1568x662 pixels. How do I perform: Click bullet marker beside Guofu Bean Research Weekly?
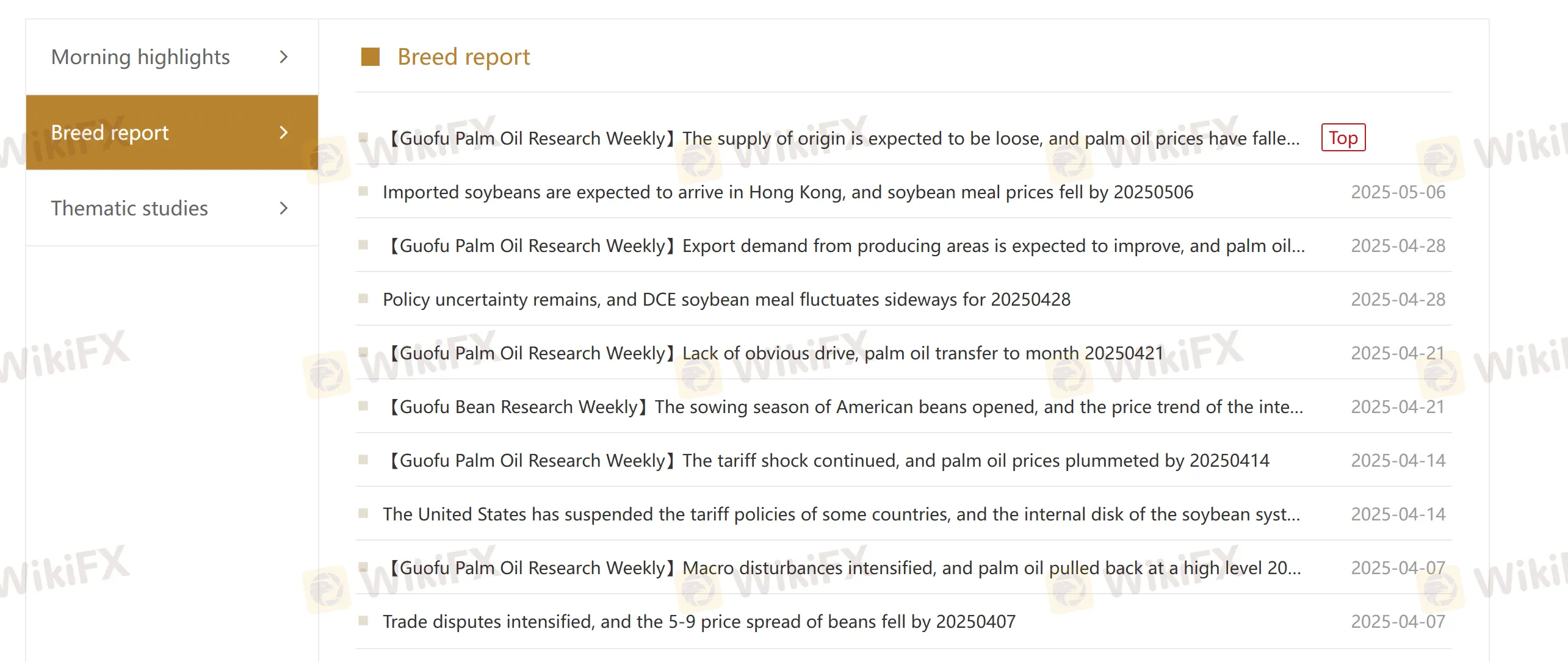point(364,406)
